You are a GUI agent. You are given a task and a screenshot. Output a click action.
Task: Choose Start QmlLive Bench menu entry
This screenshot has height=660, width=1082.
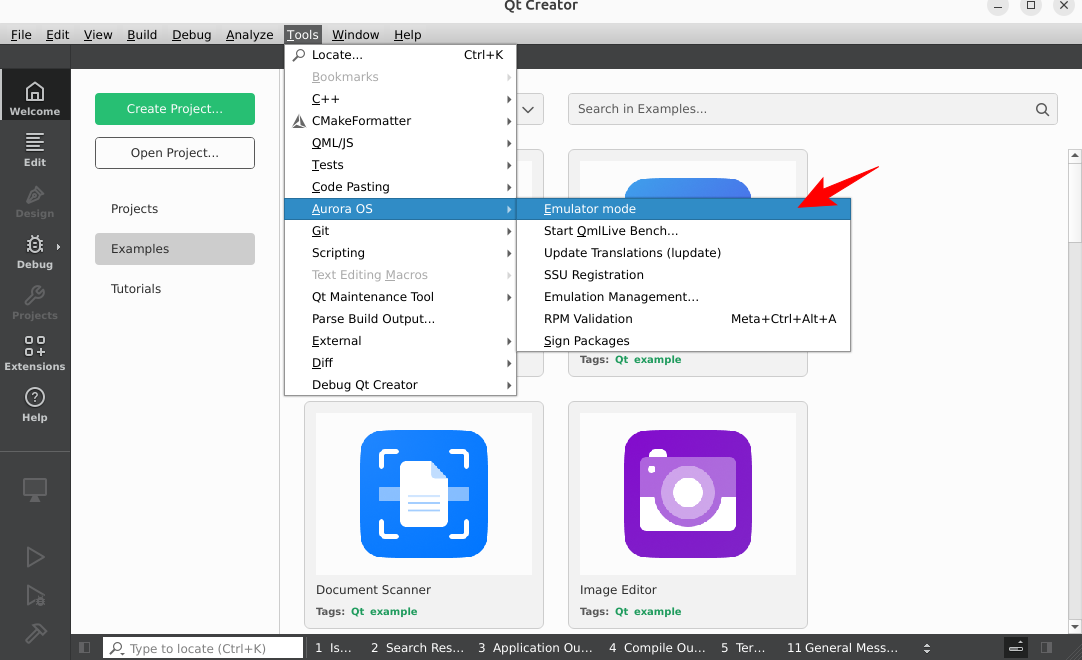[683, 231]
